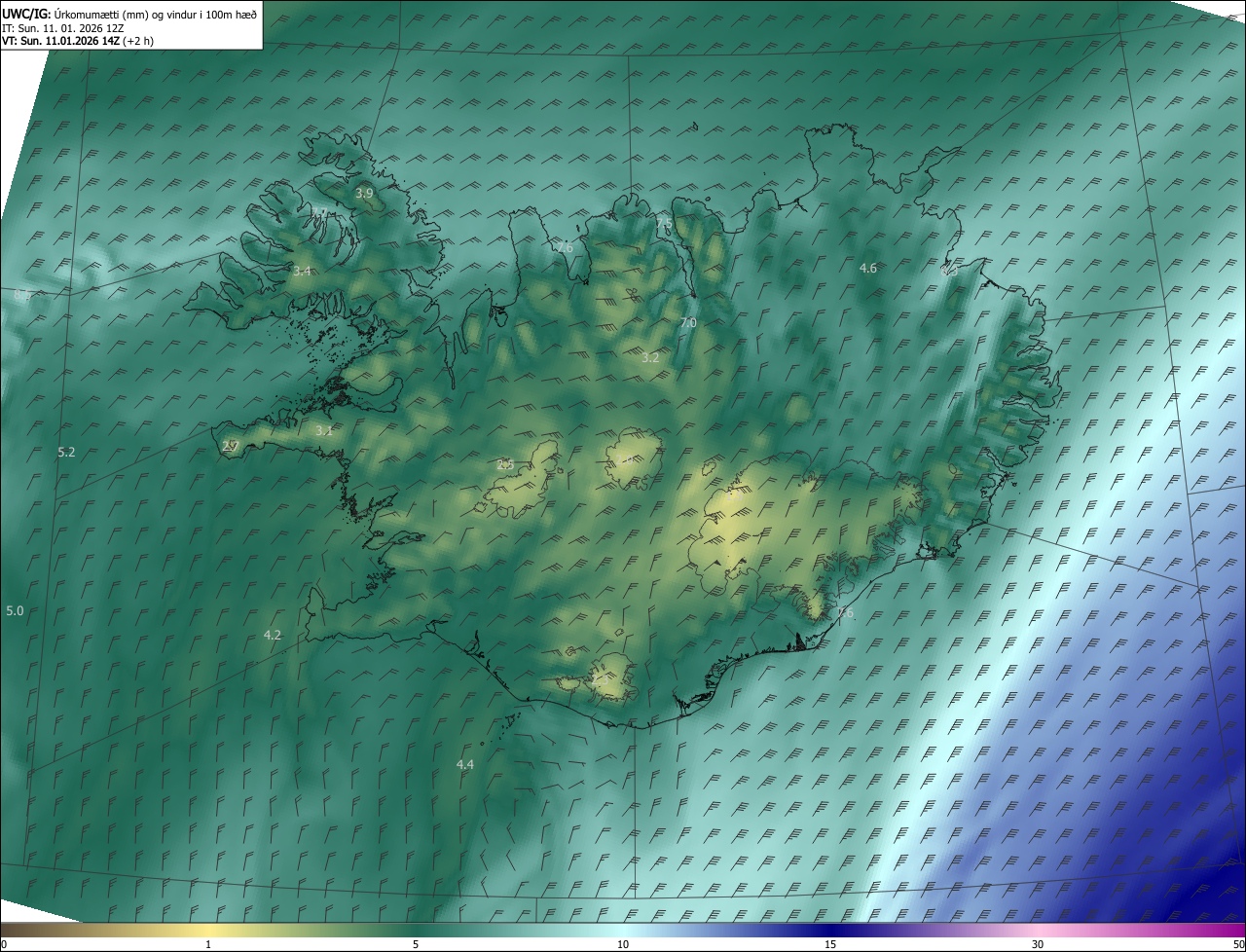1246x952 pixels.
Task: Click the 10 tick on the color scale
Action: point(623,944)
